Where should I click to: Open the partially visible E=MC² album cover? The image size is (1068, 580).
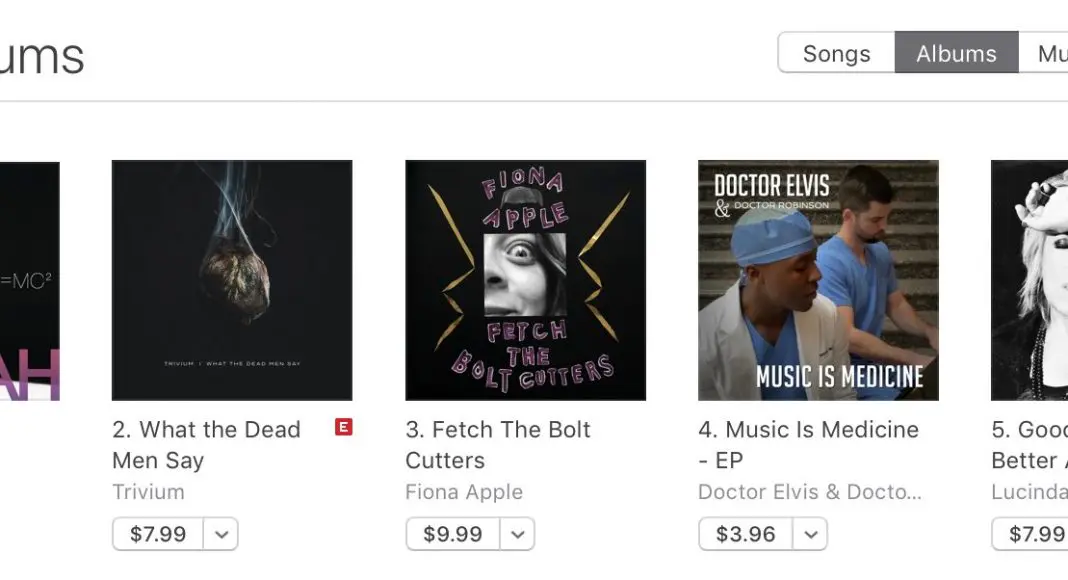30,280
